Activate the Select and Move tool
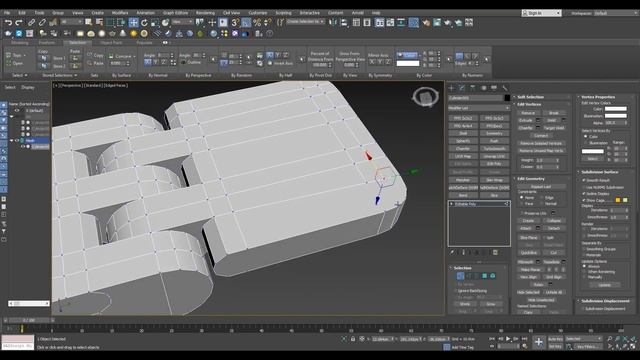This screenshot has height=360, width=640. coord(133,22)
